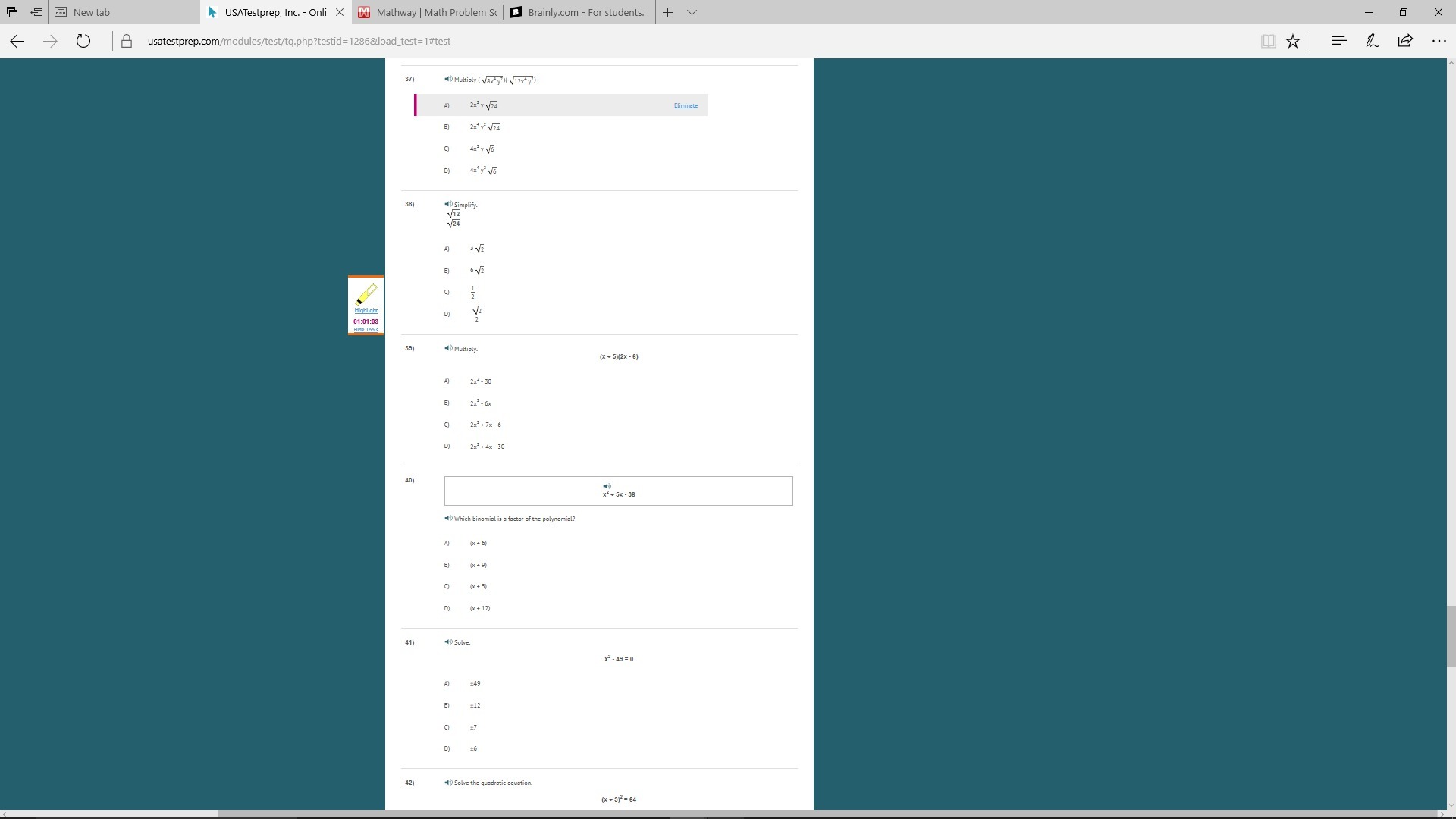Open Edge Settings and more menu
This screenshot has height=819, width=1456.
click(1439, 41)
